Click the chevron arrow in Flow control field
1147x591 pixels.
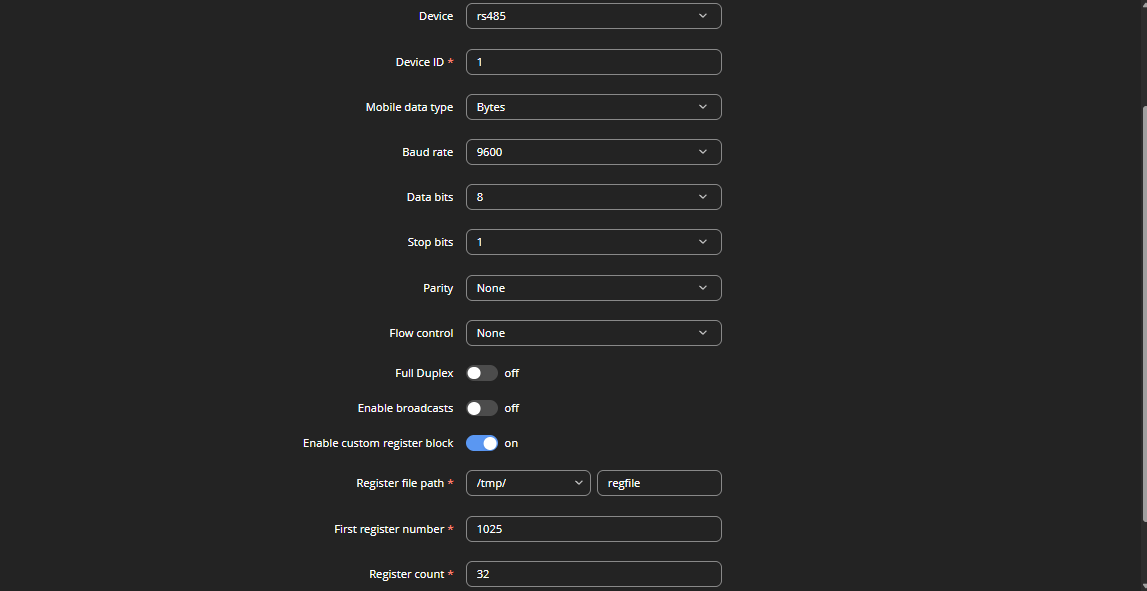pyautogui.click(x=703, y=333)
